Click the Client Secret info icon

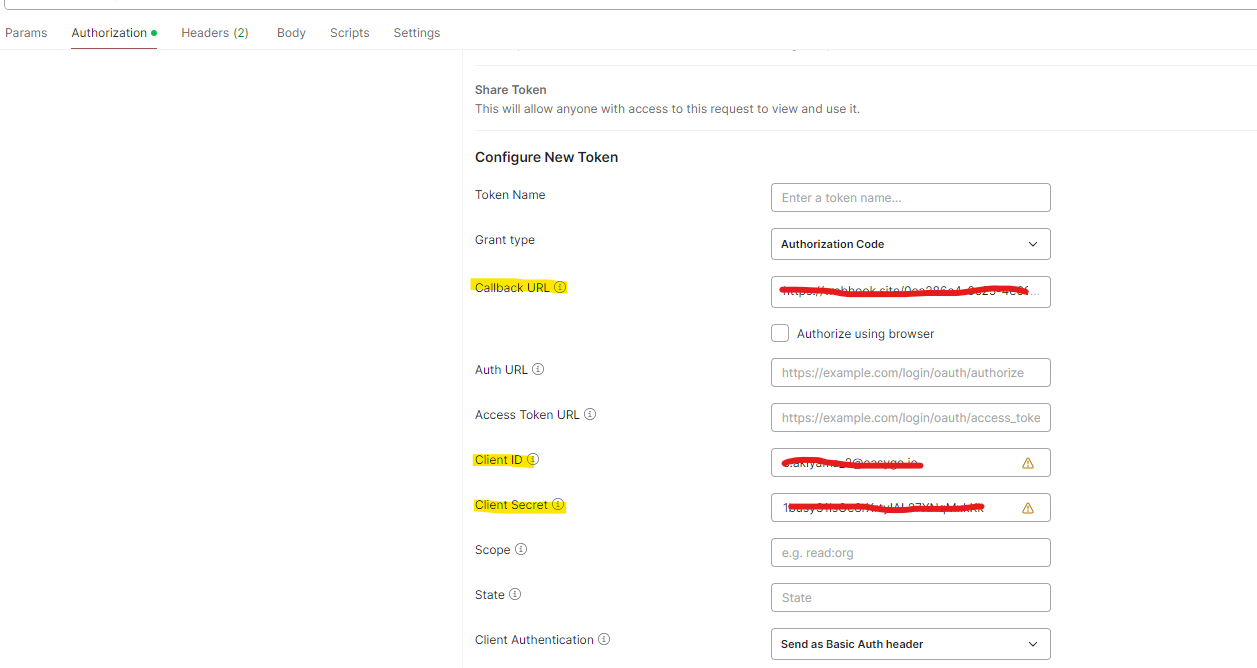click(x=559, y=505)
